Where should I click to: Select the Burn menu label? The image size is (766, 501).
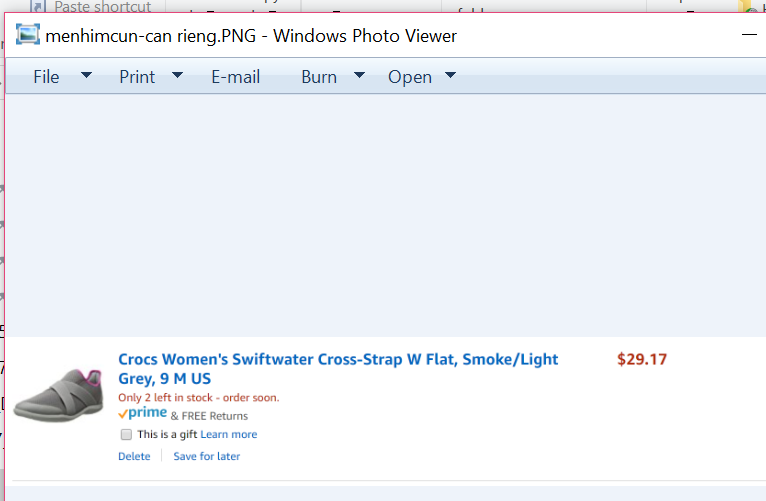tap(319, 77)
